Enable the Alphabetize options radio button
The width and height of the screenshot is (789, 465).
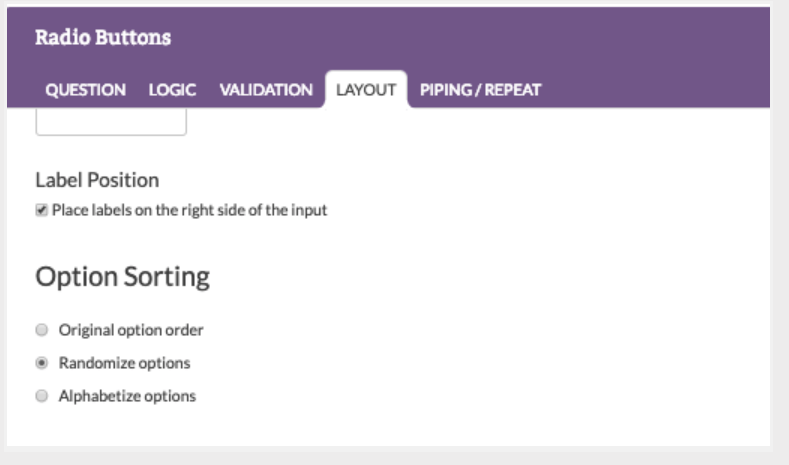coord(42,396)
